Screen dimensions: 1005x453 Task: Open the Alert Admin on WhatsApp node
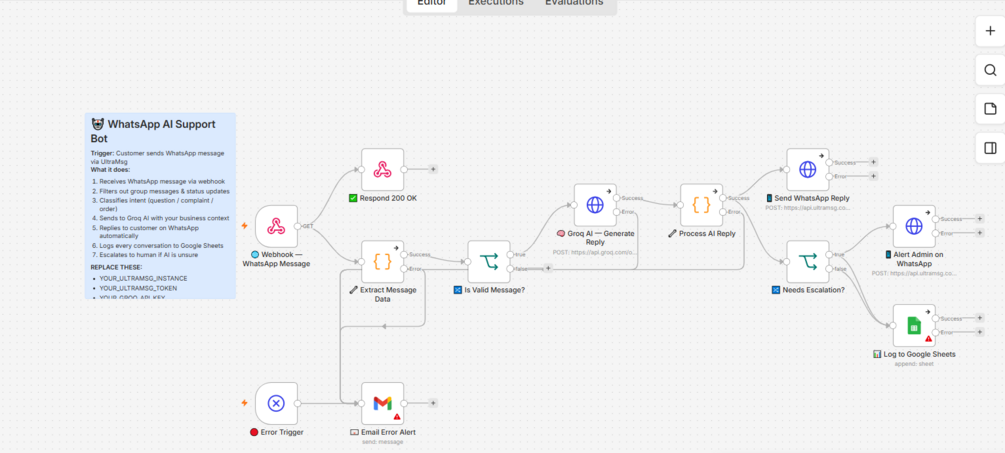(x=914, y=226)
